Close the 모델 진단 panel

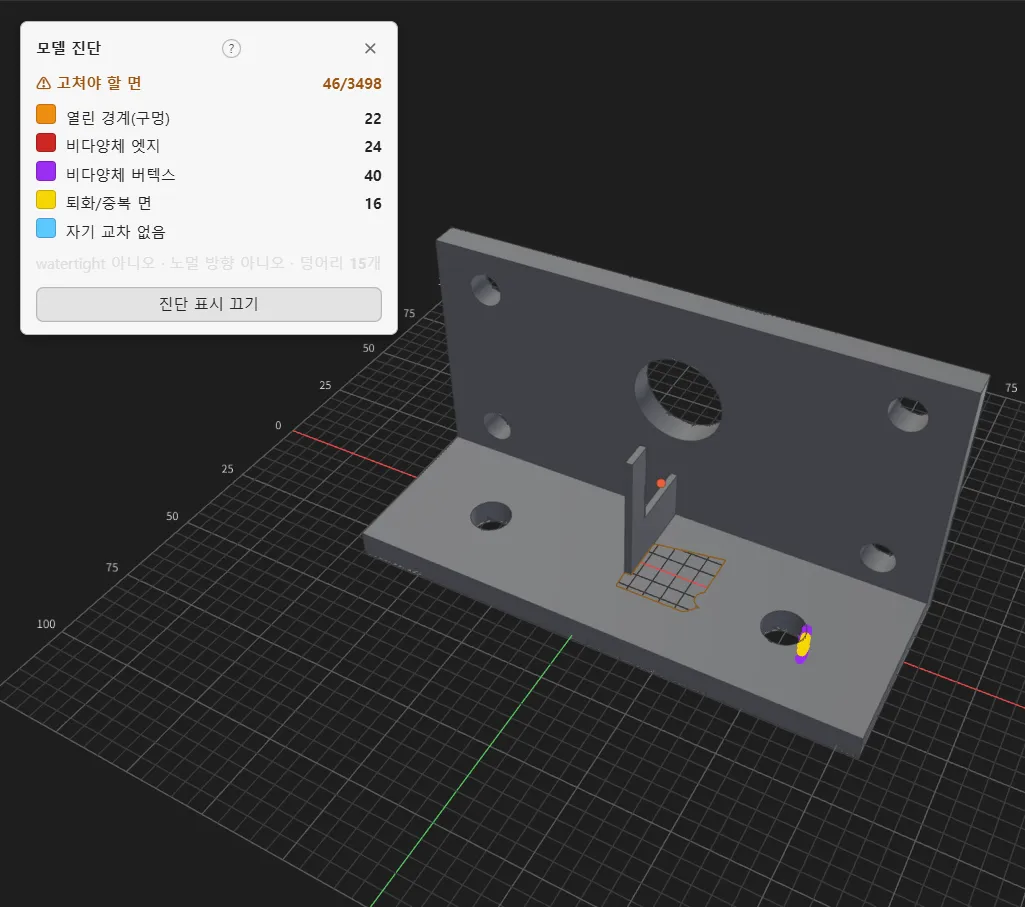(370, 48)
